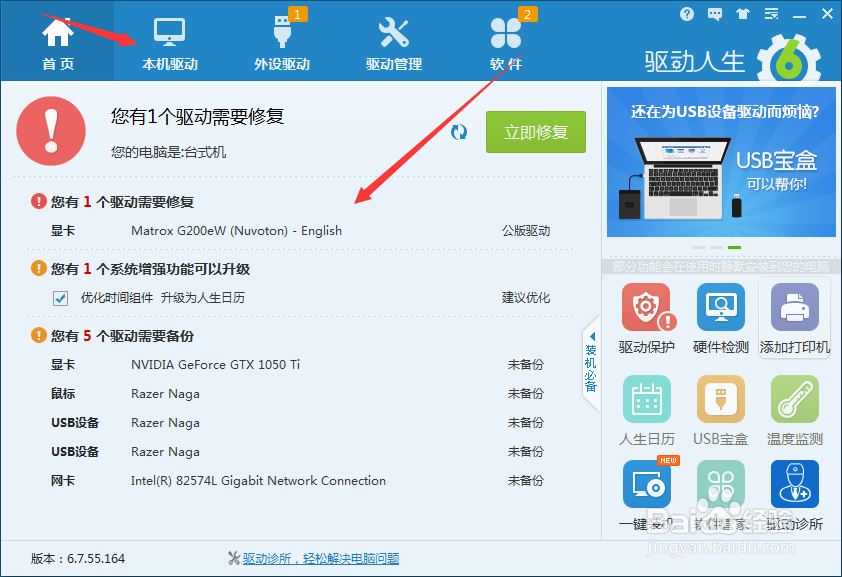The width and height of the screenshot is (842, 577).
Task: Switch to the 本机驱动 tab
Action: (170, 43)
